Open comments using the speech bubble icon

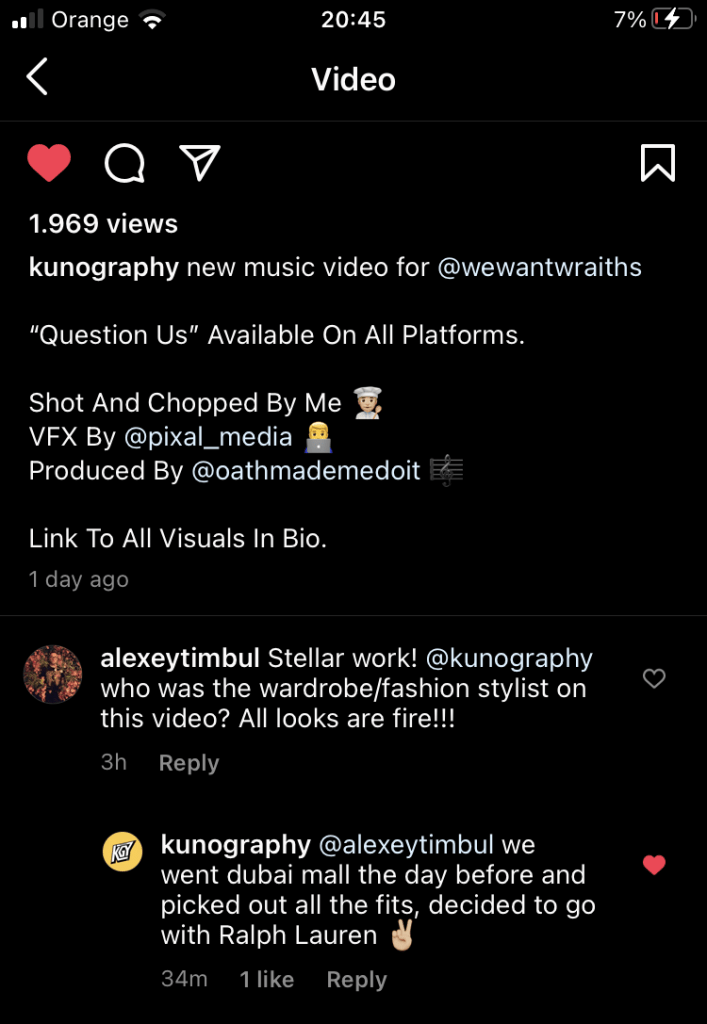125,163
